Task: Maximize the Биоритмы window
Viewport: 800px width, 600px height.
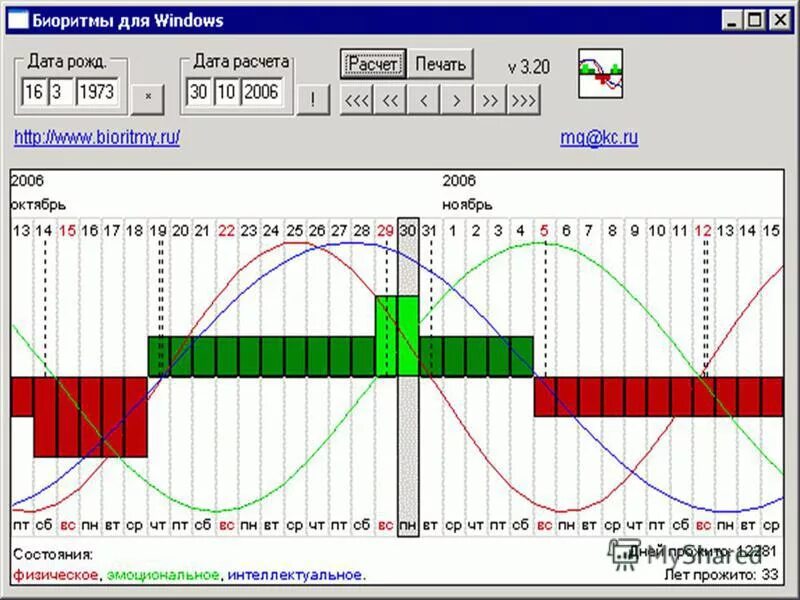Action: 755,20
